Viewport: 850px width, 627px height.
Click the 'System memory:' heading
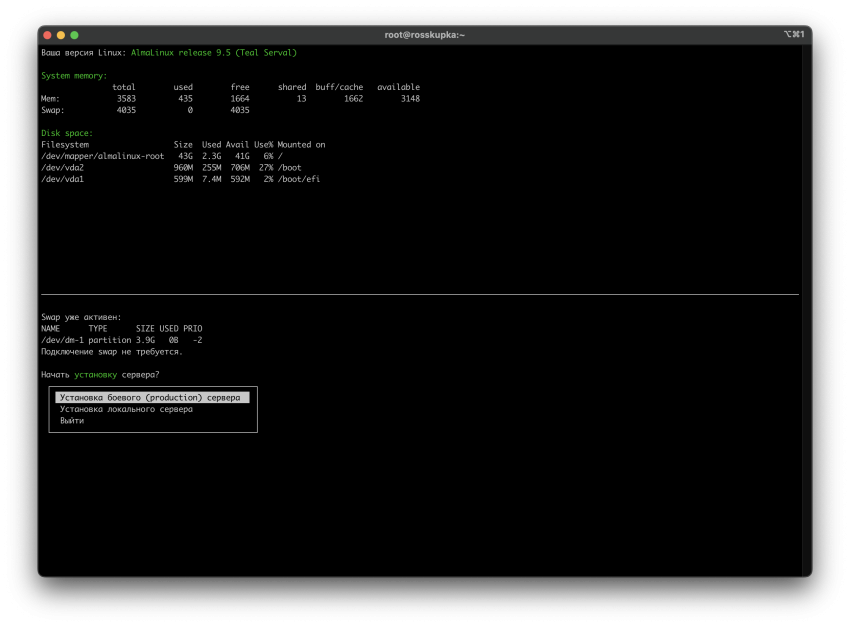click(74, 76)
